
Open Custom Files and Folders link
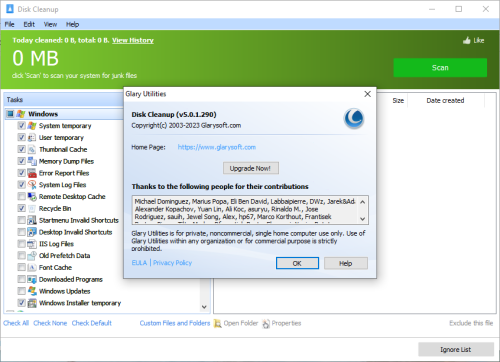pyautogui.click(x=175, y=323)
